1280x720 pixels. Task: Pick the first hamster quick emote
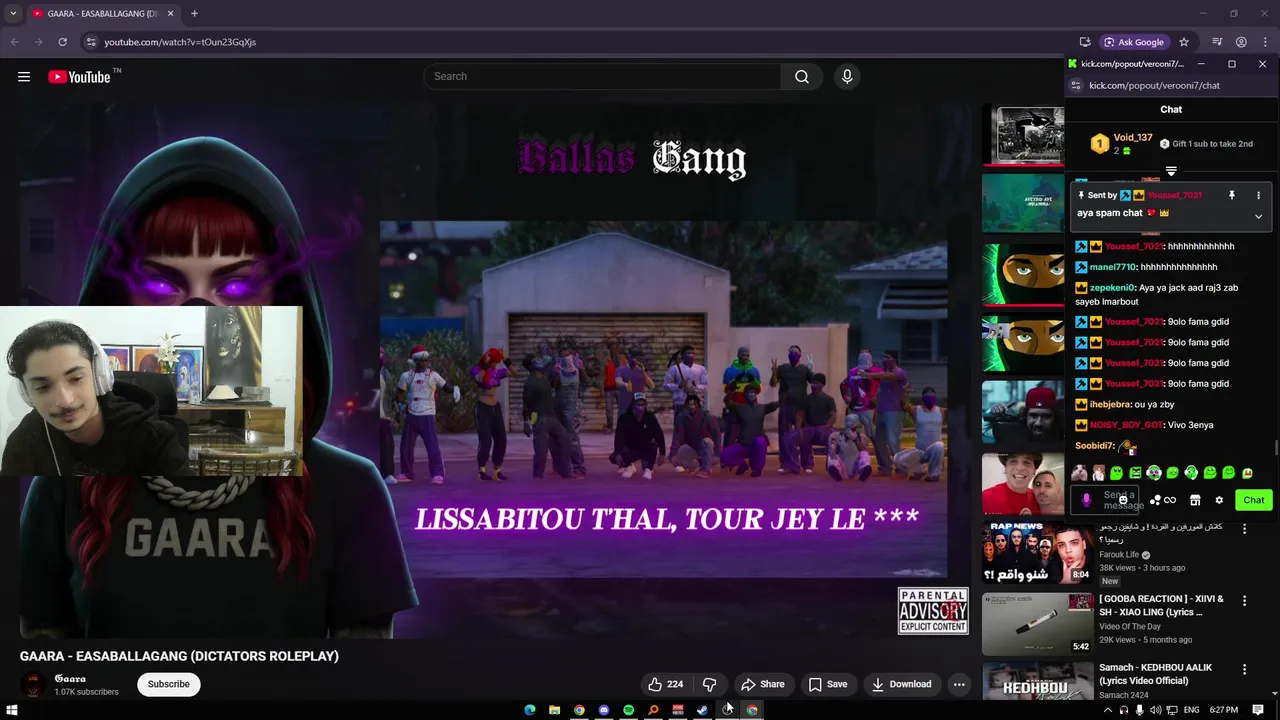tap(1081, 473)
